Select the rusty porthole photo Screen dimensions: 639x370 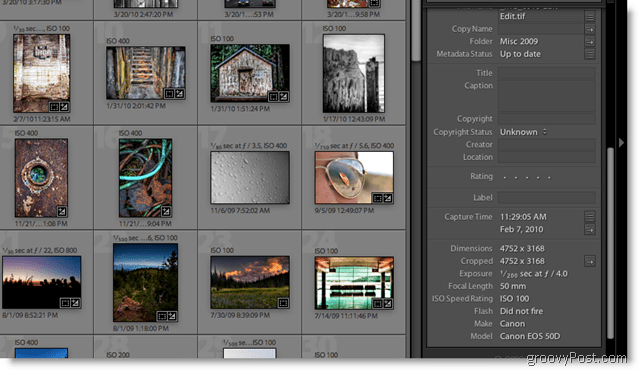tap(42, 178)
